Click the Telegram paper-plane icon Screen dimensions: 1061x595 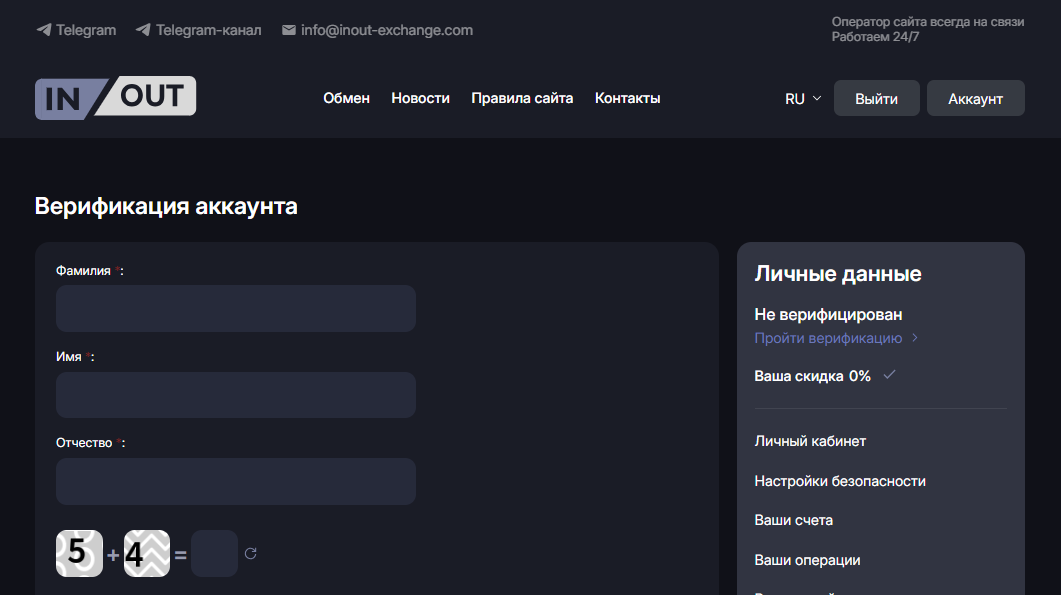[44, 30]
